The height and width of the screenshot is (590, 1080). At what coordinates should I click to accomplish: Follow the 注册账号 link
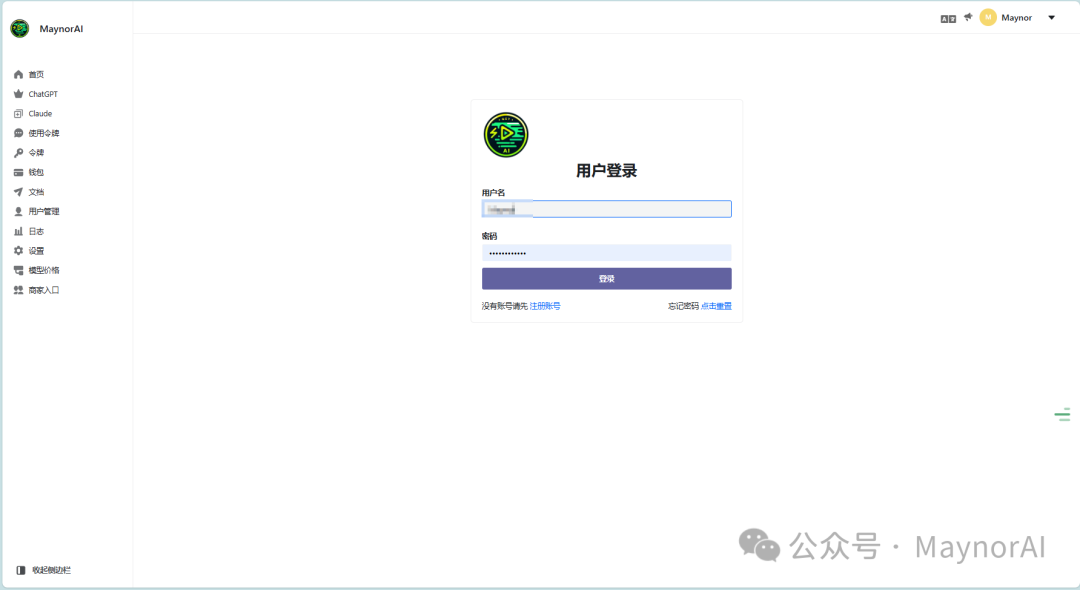[545, 306]
